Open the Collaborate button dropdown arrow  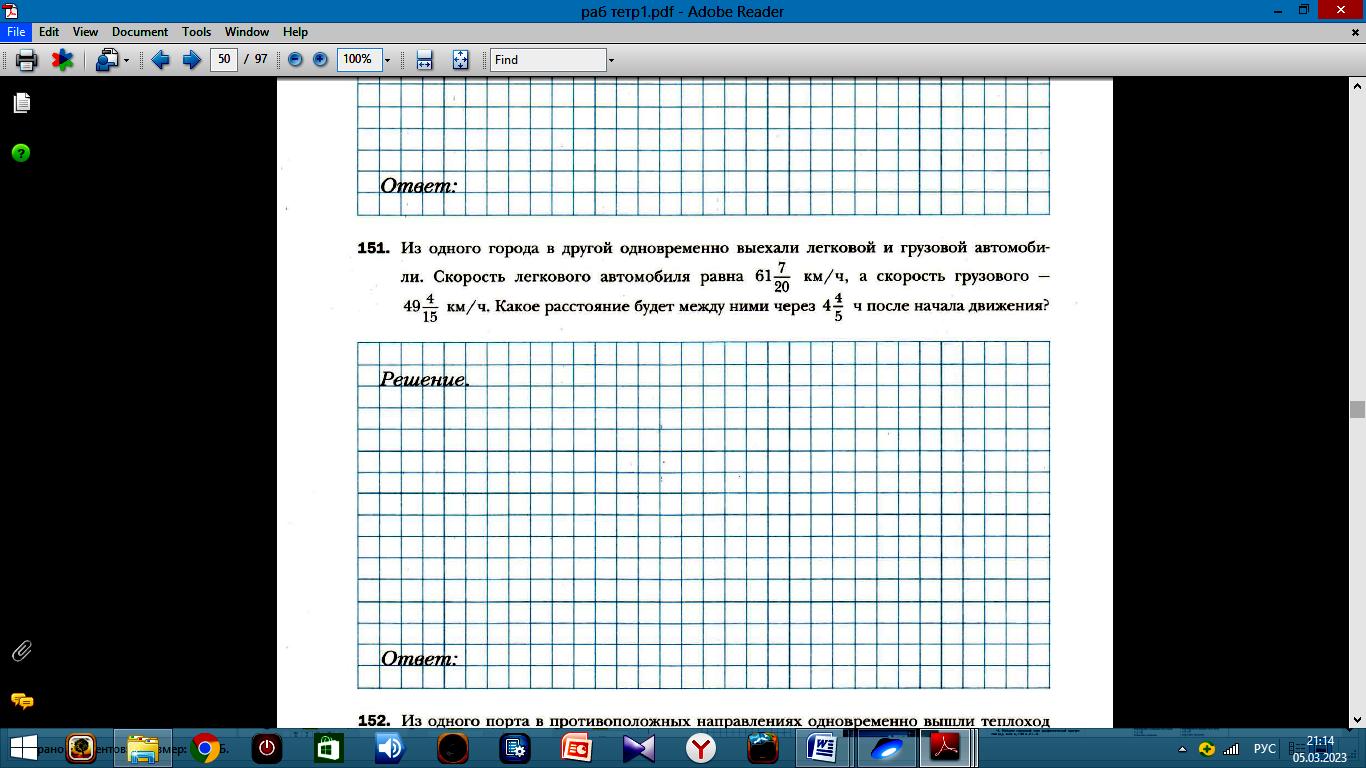pos(126,61)
